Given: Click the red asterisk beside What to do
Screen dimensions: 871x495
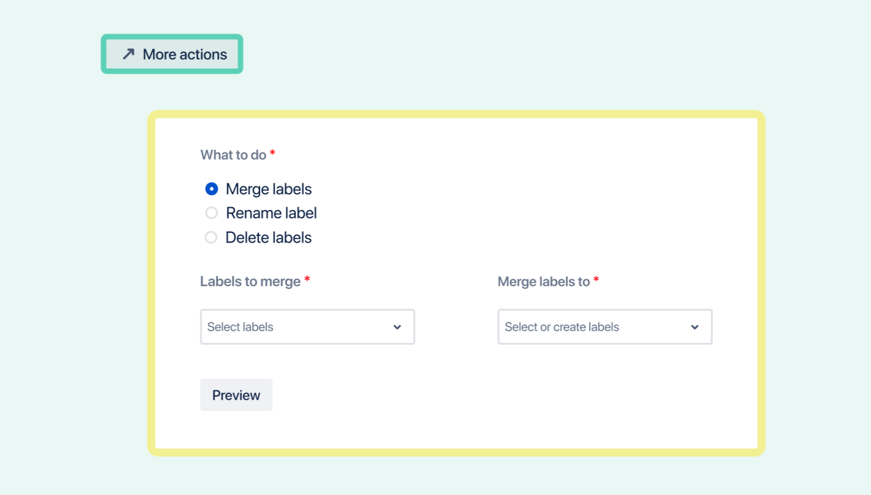Looking at the screenshot, I should [273, 153].
